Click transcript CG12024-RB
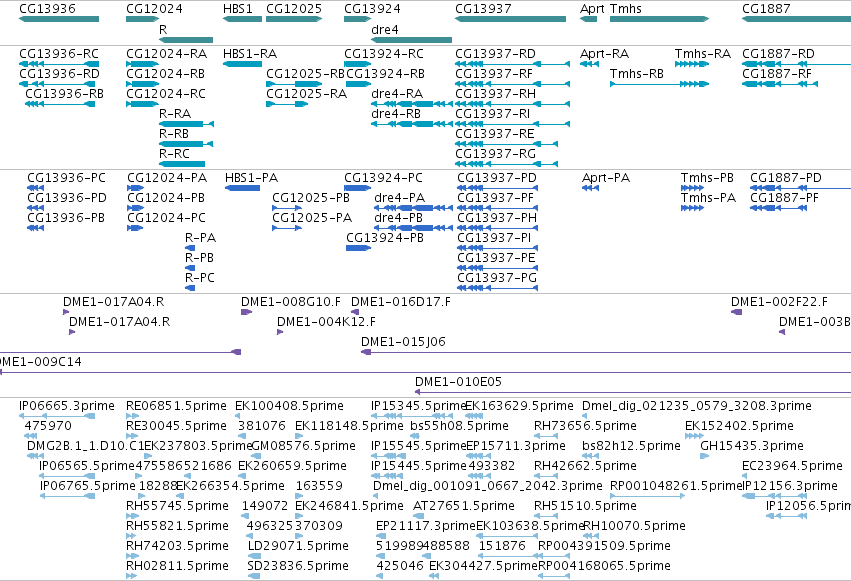This screenshot has width=851, height=581. click(x=166, y=74)
